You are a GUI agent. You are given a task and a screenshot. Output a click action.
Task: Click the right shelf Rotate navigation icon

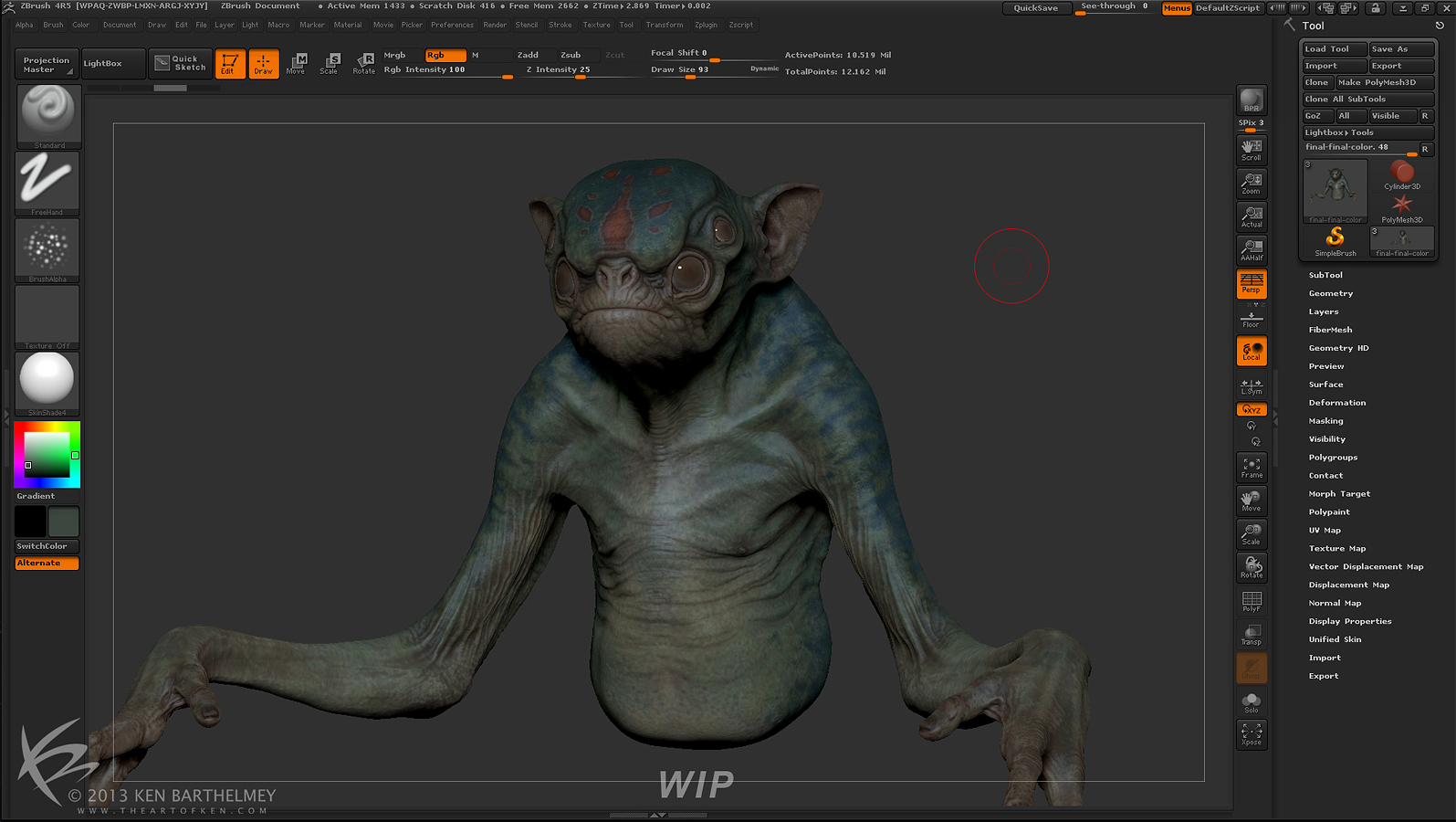click(1252, 567)
